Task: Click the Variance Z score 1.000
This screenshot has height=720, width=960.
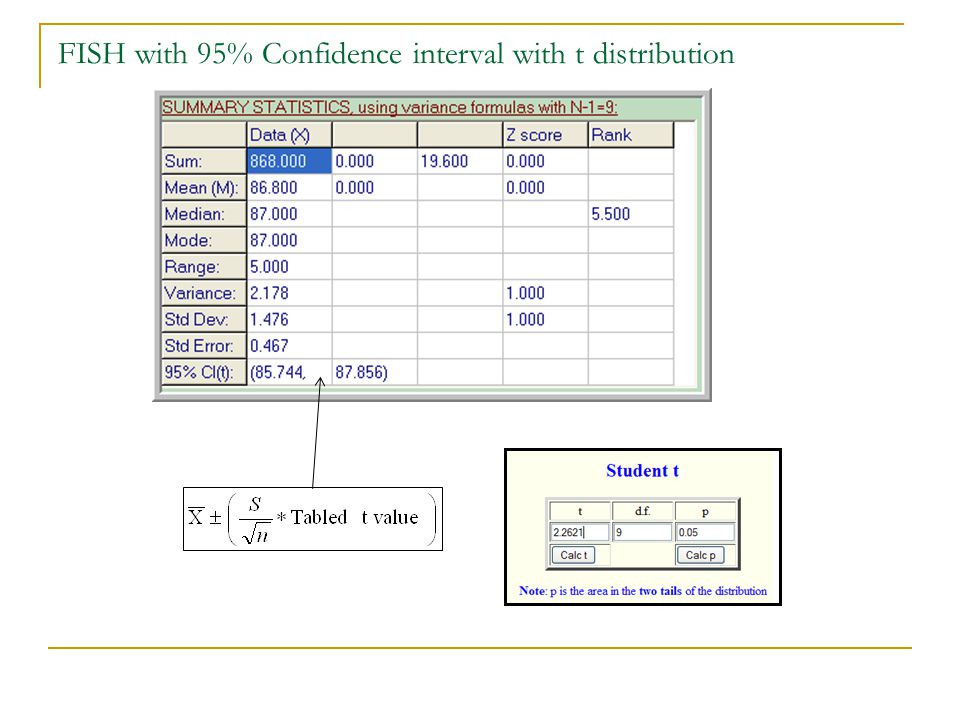Action: tap(545, 293)
